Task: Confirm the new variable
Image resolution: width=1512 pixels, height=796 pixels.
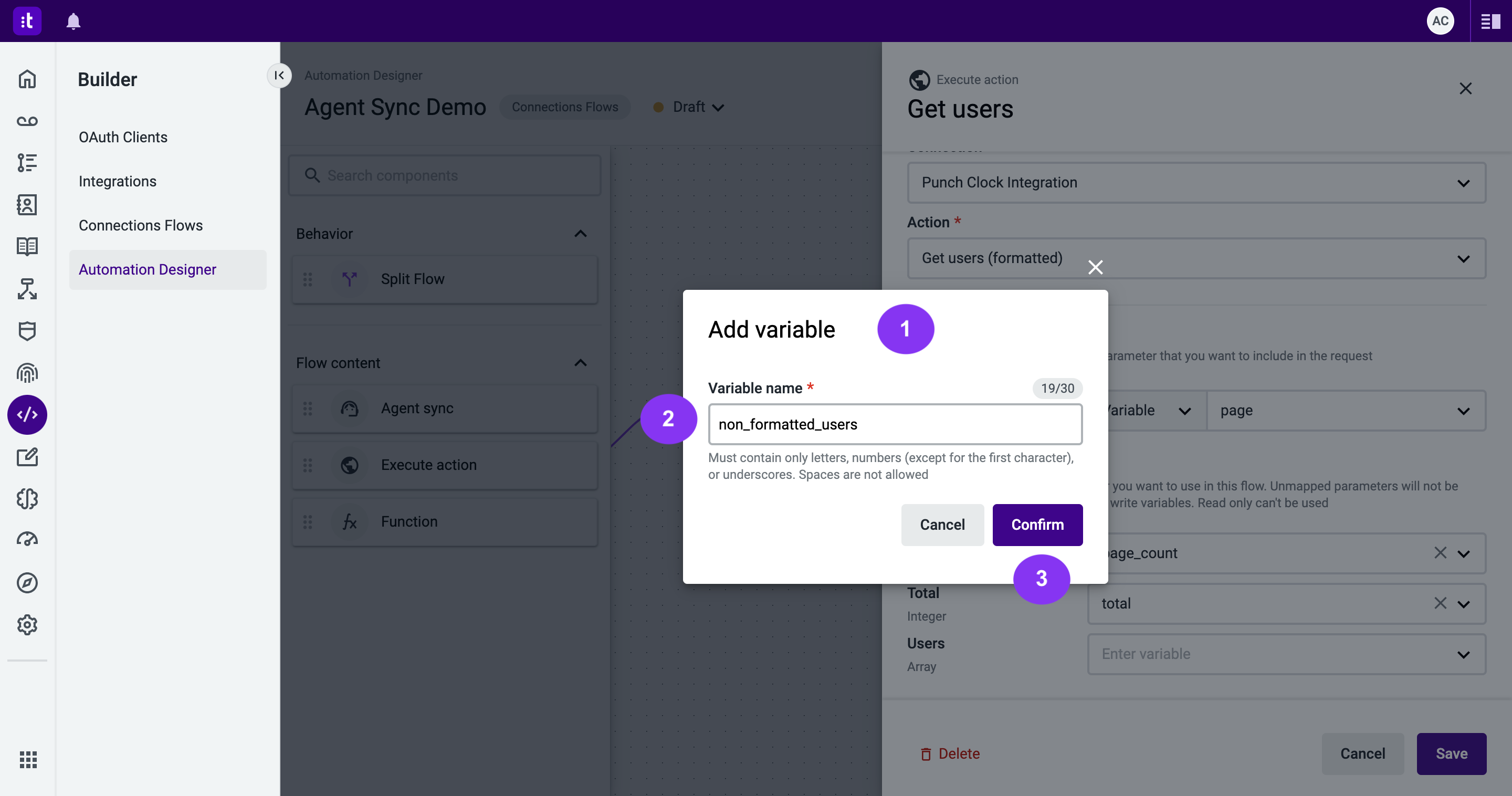Action: click(1037, 525)
